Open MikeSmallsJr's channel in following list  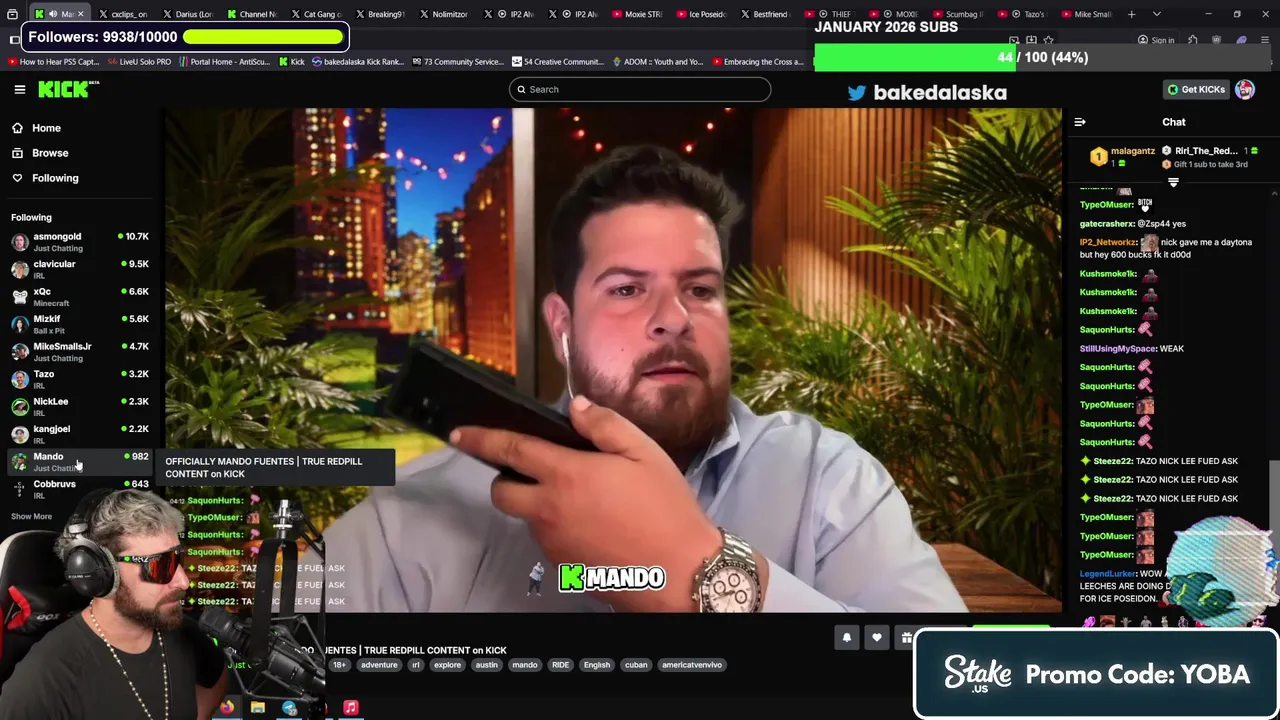[x=80, y=351]
